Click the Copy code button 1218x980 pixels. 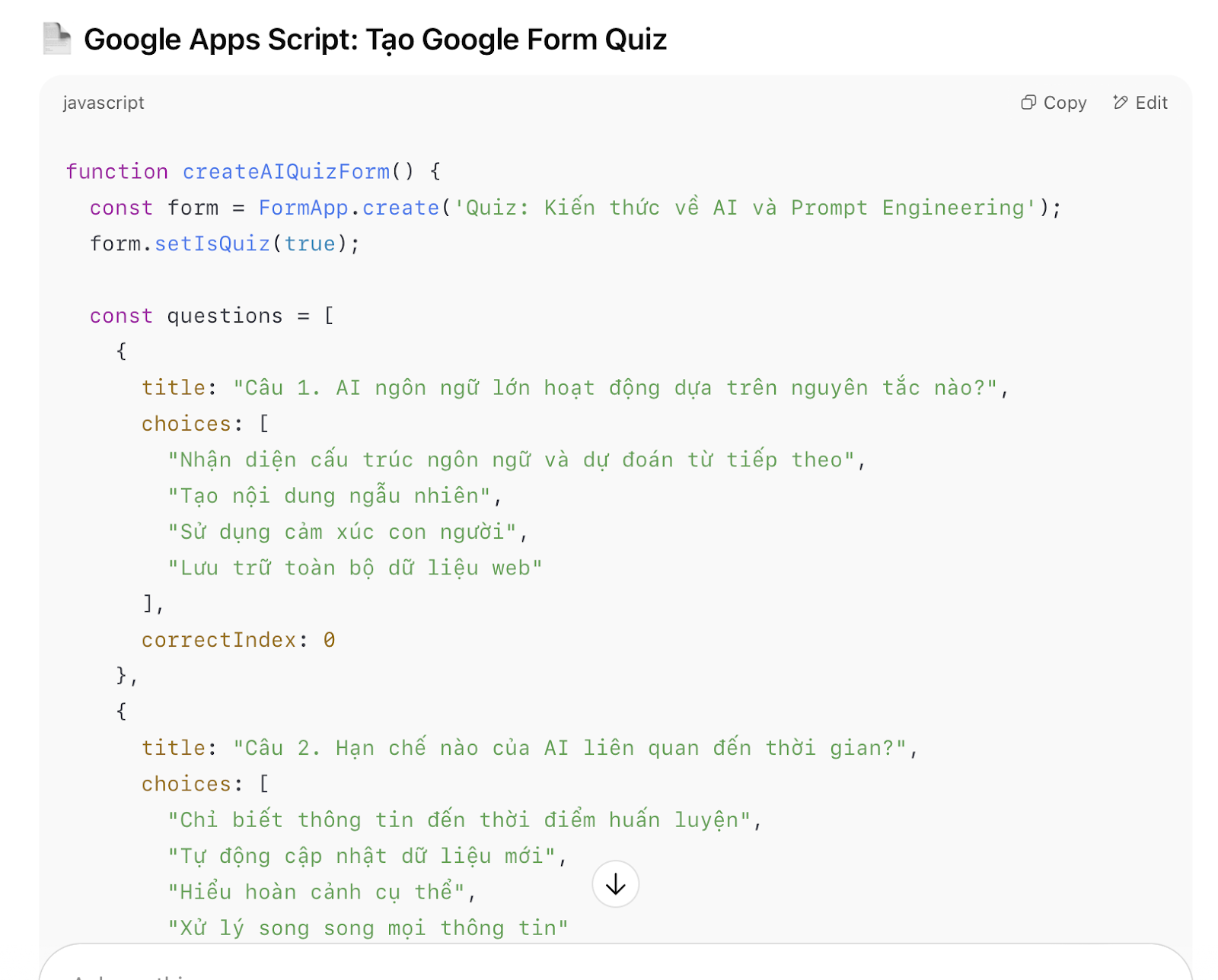[x=1054, y=103]
